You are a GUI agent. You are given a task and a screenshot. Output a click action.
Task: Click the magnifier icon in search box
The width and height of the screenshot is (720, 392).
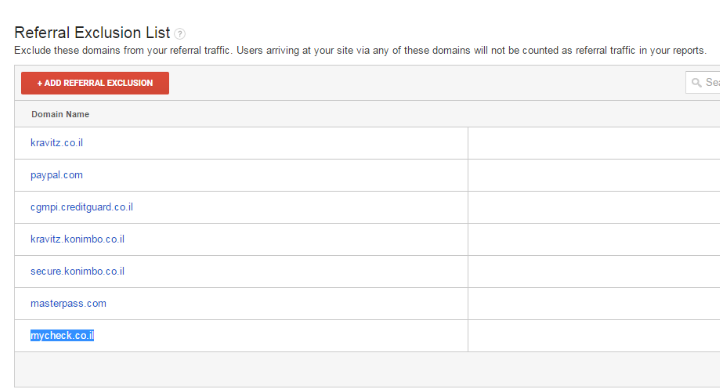click(697, 83)
